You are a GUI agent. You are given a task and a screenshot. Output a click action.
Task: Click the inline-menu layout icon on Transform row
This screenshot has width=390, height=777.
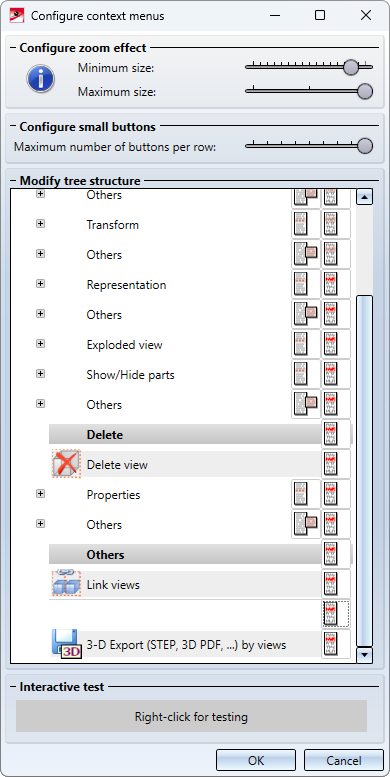click(x=306, y=224)
